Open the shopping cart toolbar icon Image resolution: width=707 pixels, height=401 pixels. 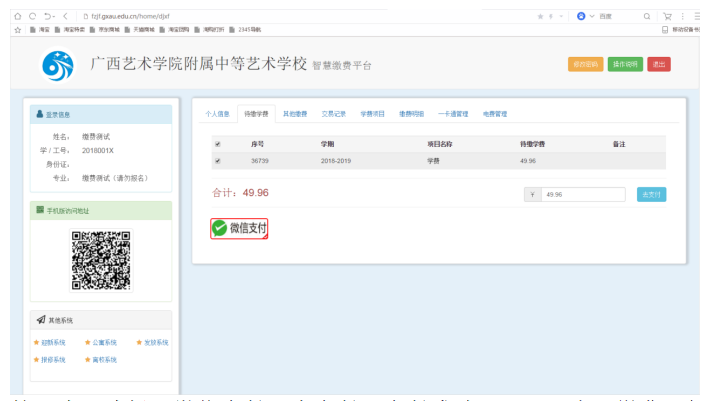[x=667, y=16]
